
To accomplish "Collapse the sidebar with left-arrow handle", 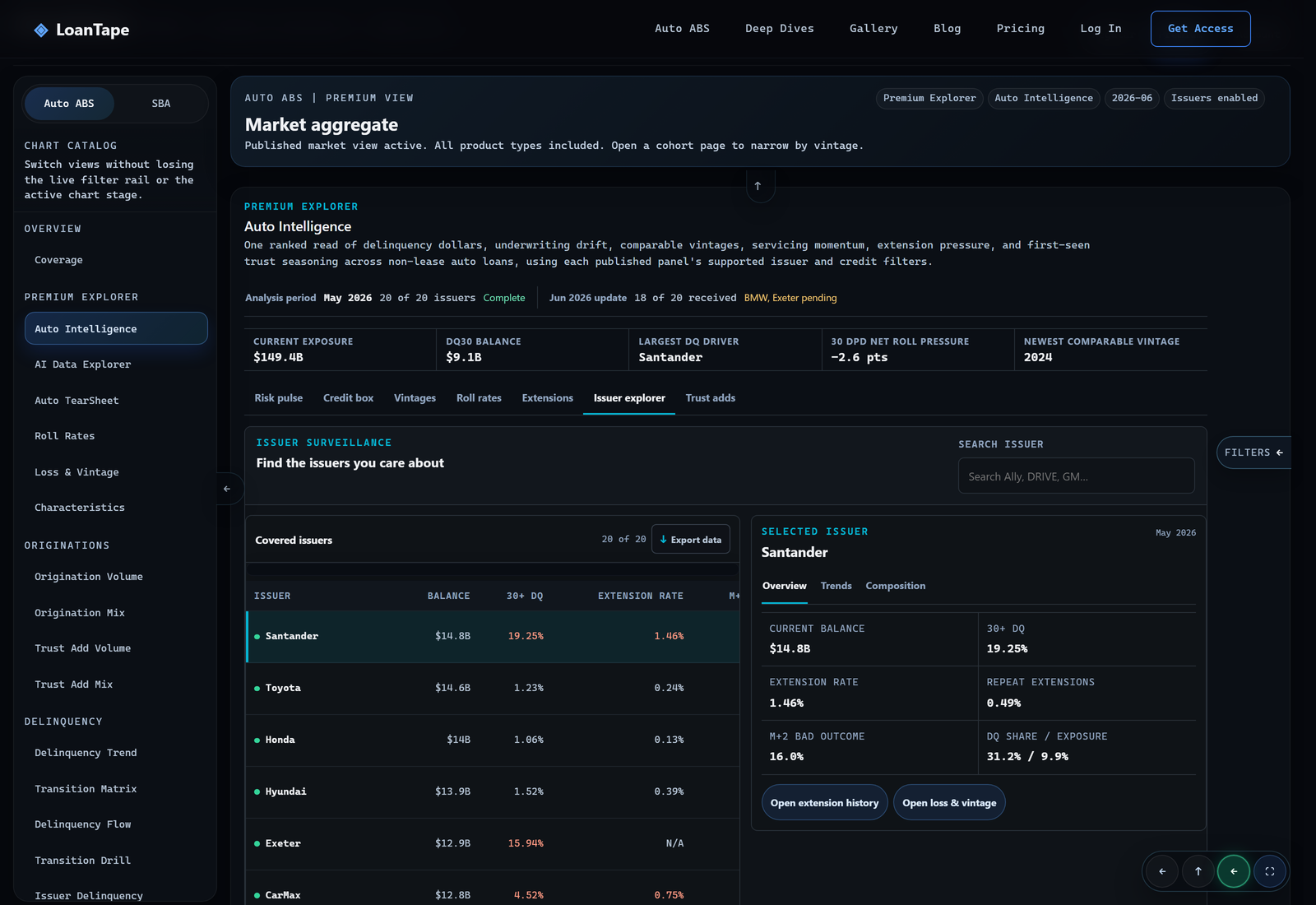I will [227, 489].
